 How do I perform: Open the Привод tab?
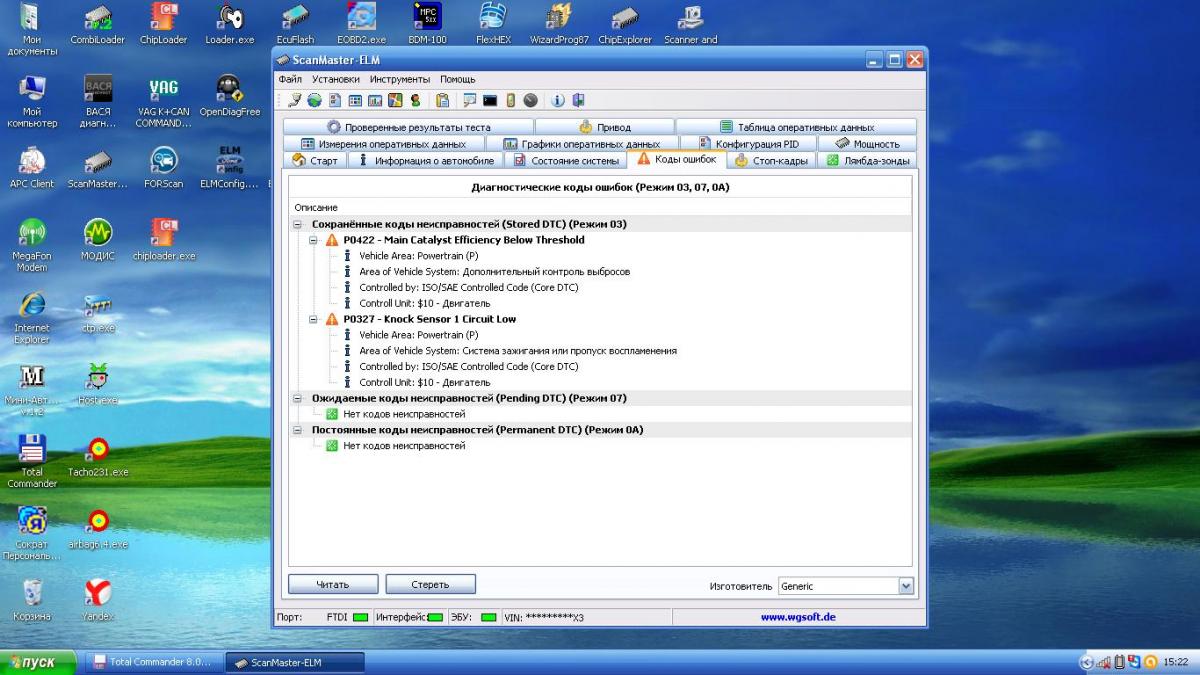[605, 127]
